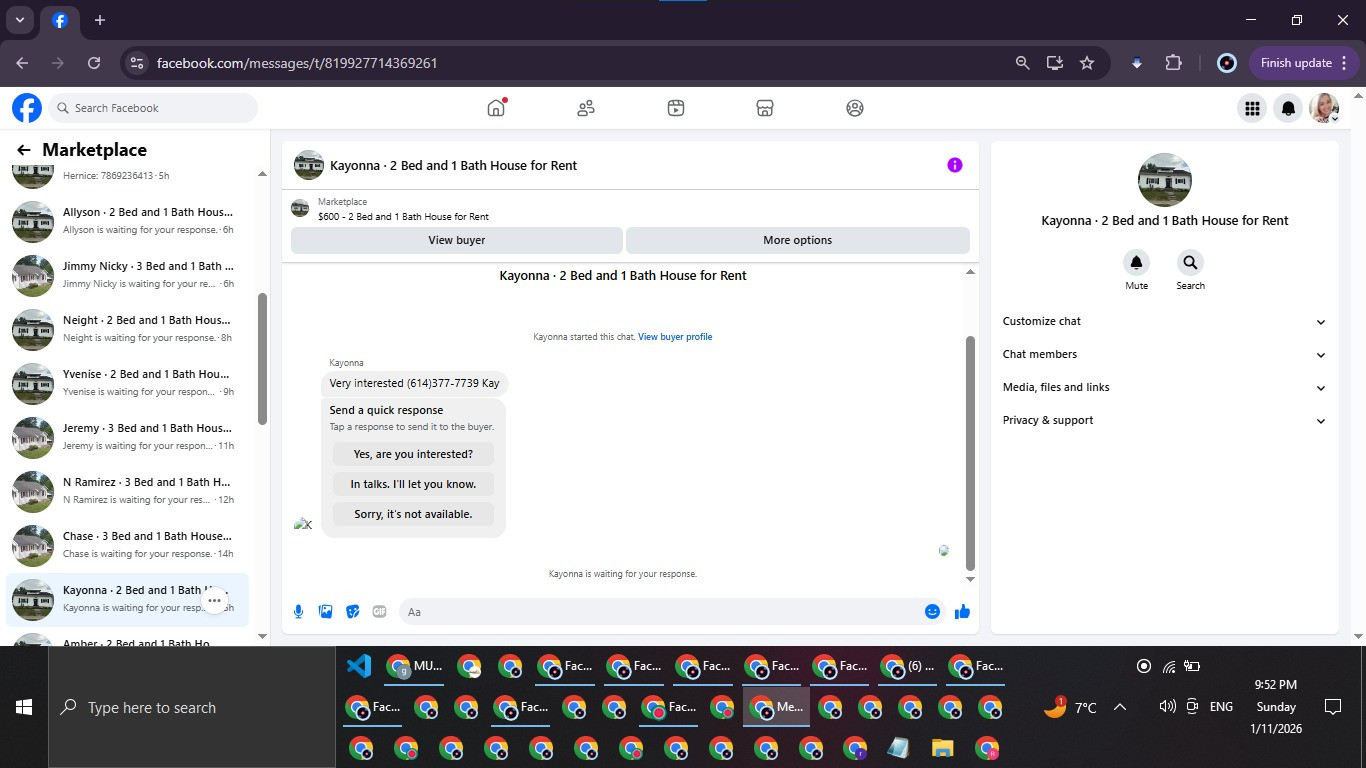Open Windows notification center
This screenshot has width=1366, height=768.
coord(1332,707)
